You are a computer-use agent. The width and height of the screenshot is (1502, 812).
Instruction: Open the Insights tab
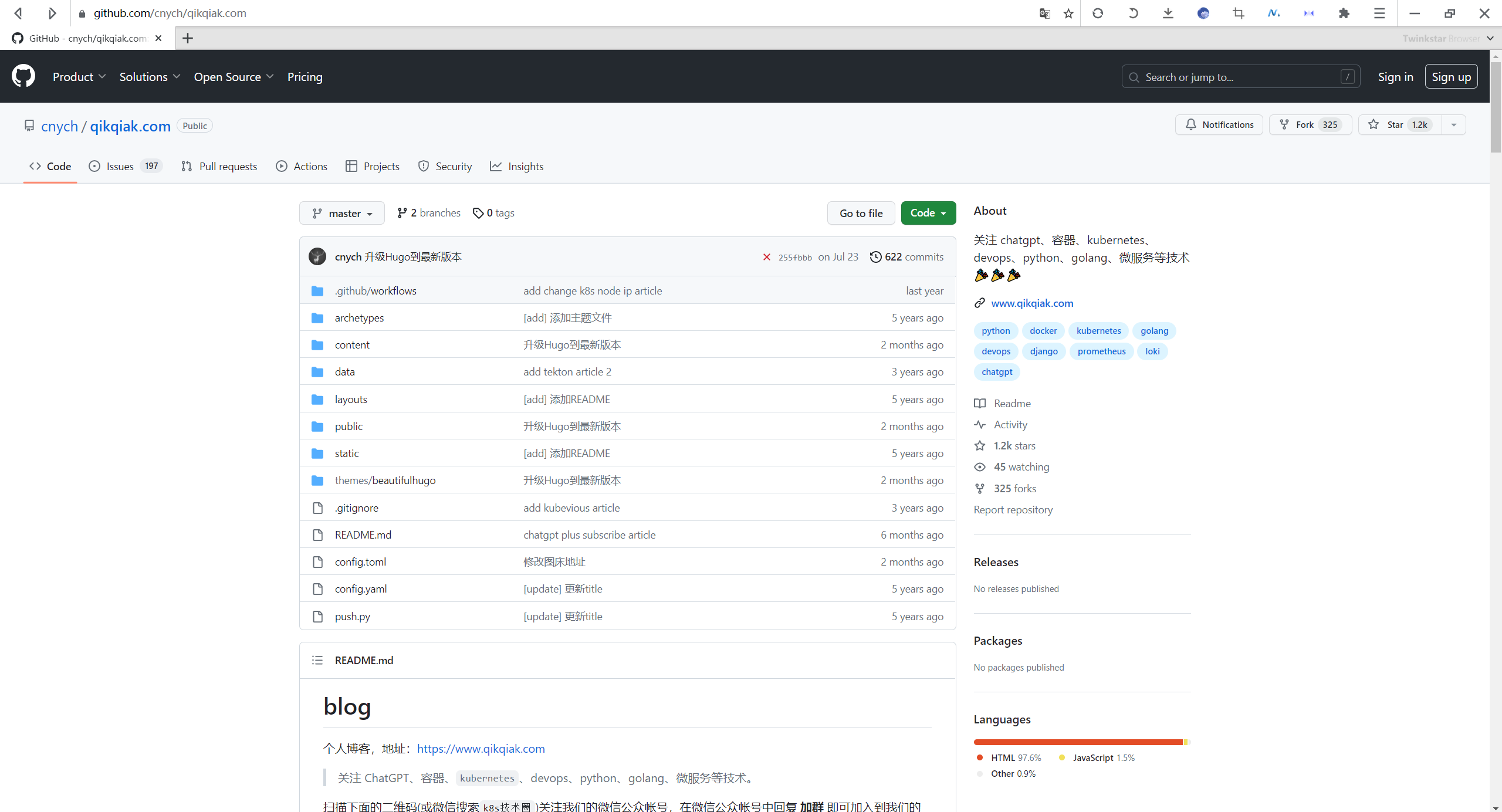click(x=517, y=166)
